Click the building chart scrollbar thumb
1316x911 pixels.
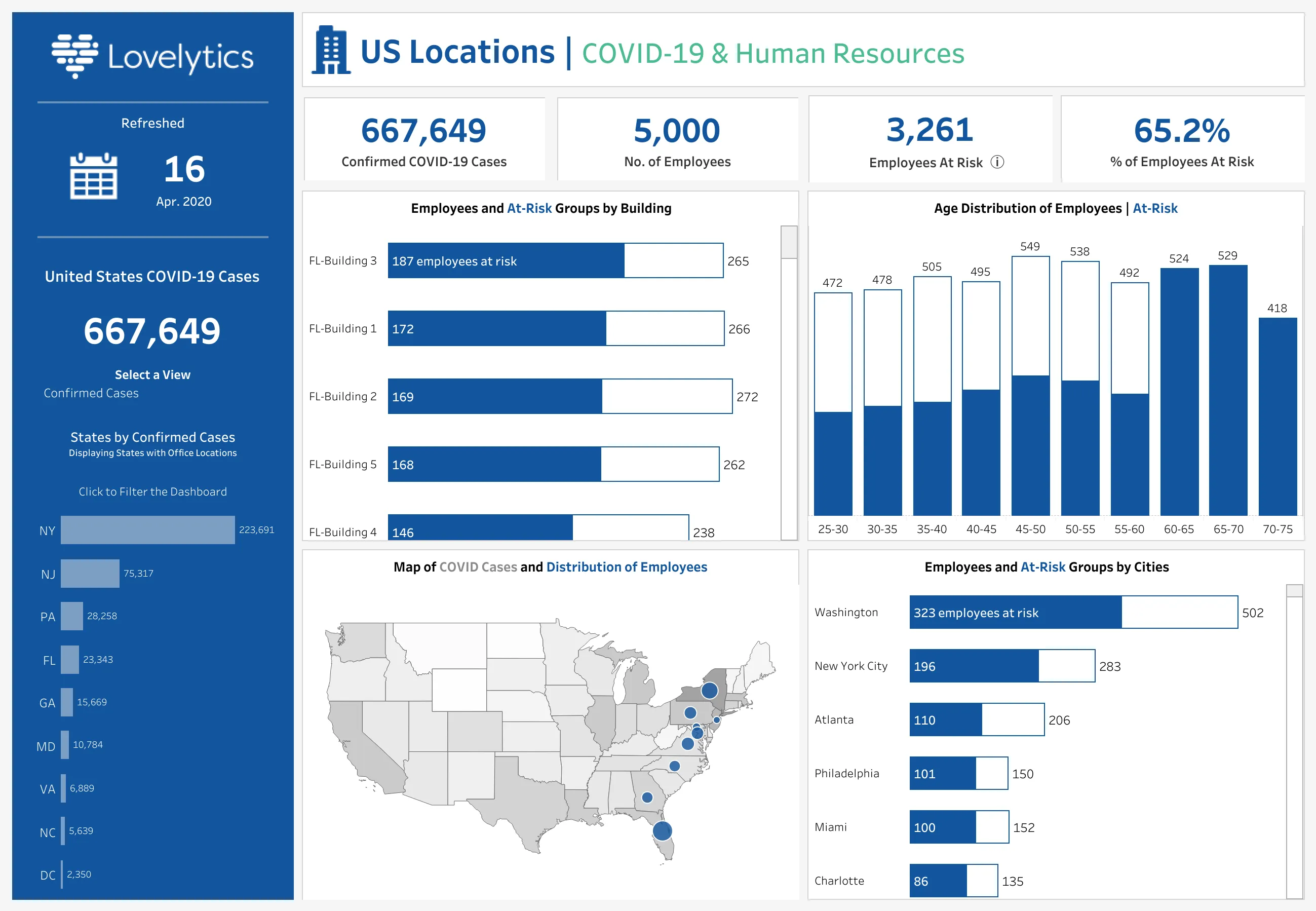click(x=789, y=242)
